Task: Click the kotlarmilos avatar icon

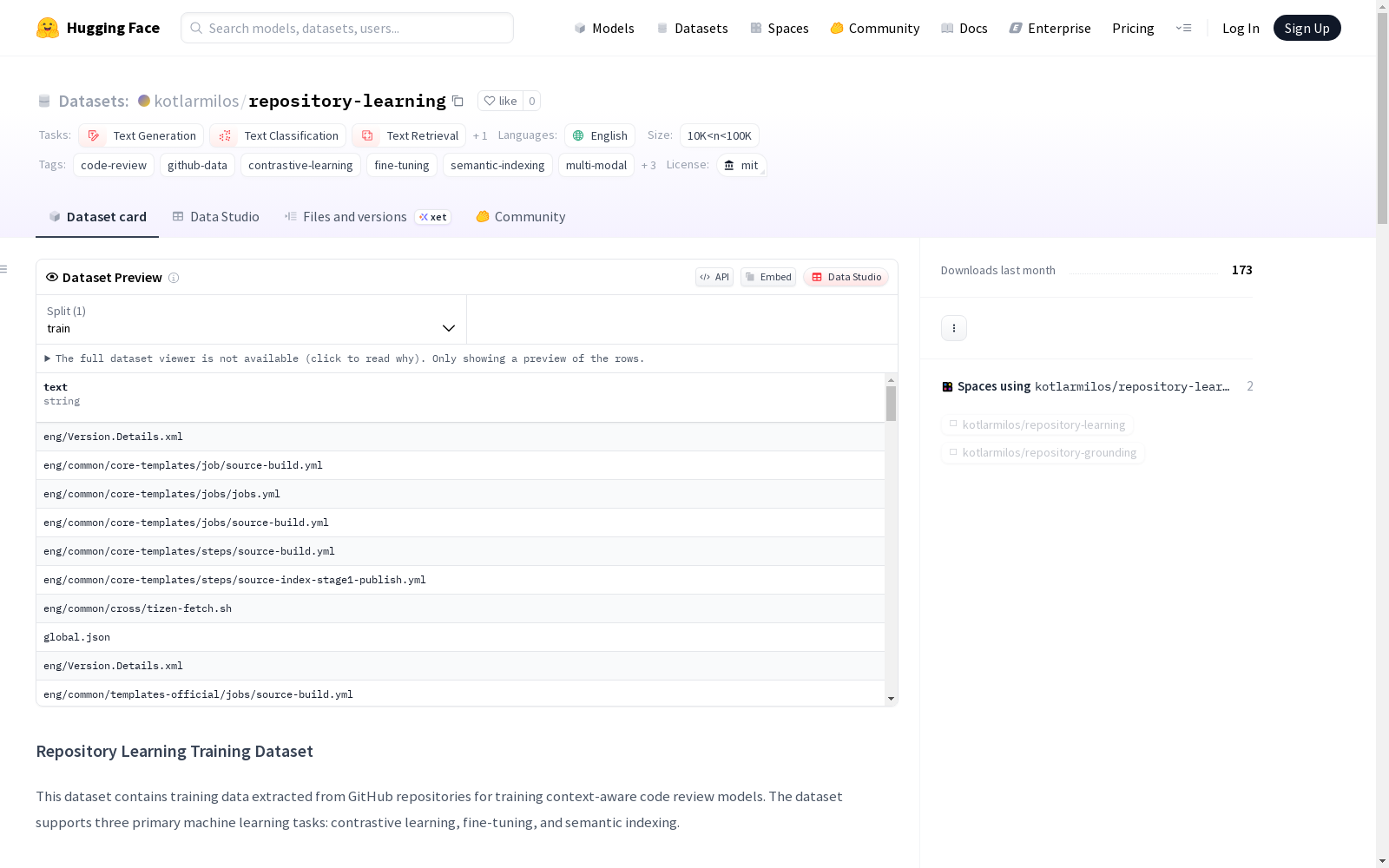Action: pyautogui.click(x=144, y=101)
